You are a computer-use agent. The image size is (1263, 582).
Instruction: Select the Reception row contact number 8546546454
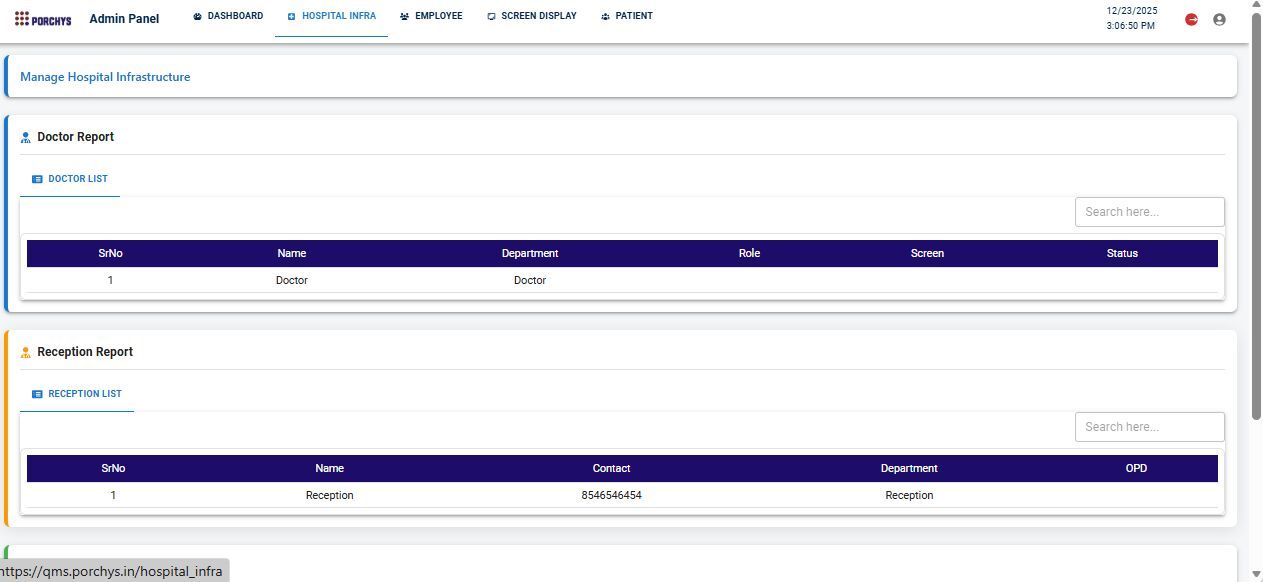coord(611,496)
